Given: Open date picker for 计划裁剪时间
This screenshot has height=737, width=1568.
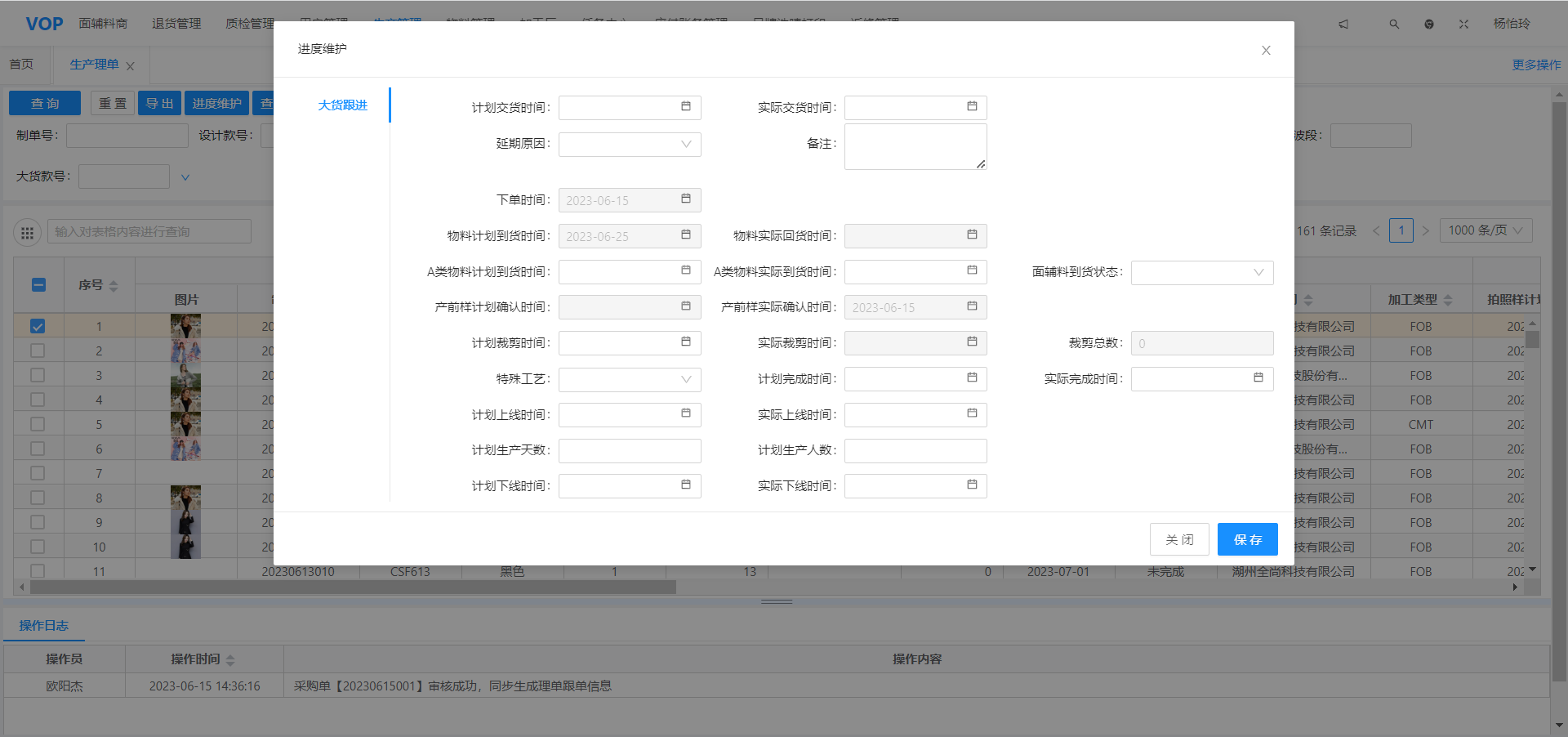Looking at the screenshot, I should point(685,342).
